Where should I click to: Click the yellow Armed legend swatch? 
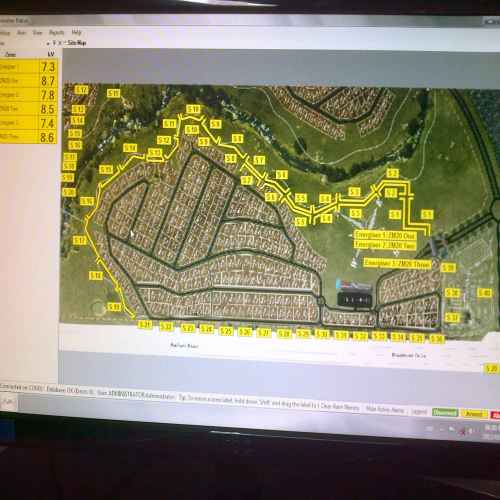[x=474, y=414]
